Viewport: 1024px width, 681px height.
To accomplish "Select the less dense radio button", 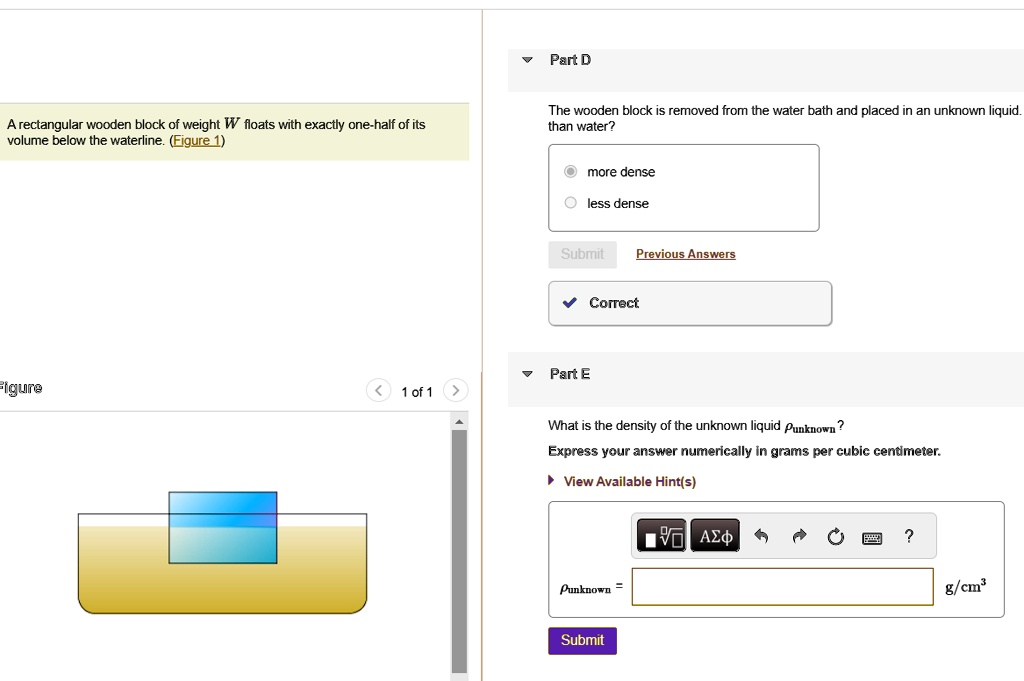I will point(570,202).
